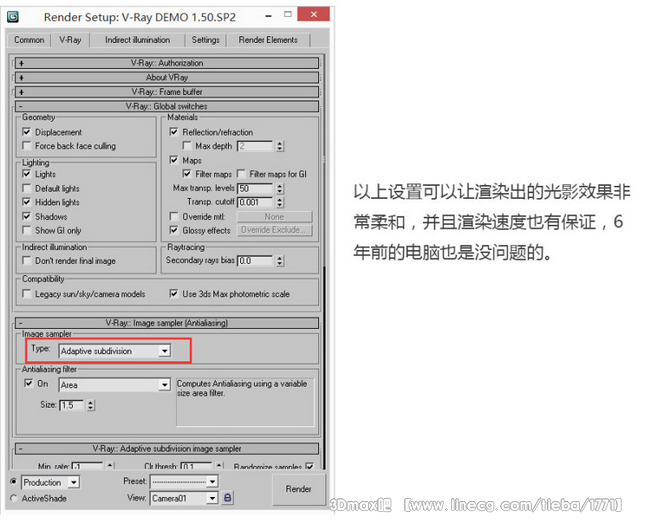Adjust the Secondary rays bias spinner
Screen dimensions: 651x522
280,261
